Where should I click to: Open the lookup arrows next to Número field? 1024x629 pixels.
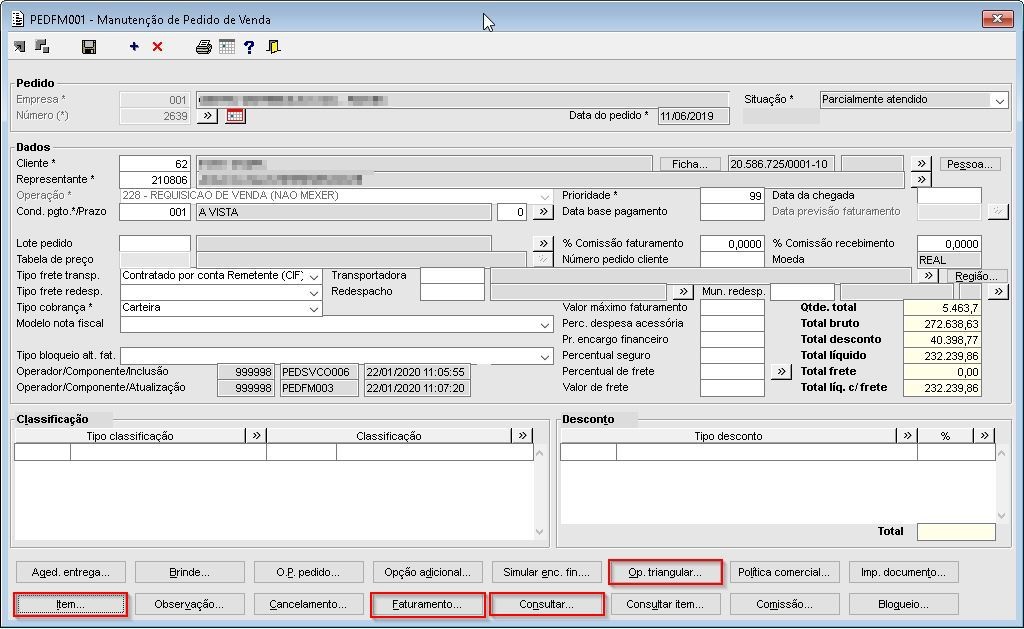(207, 116)
